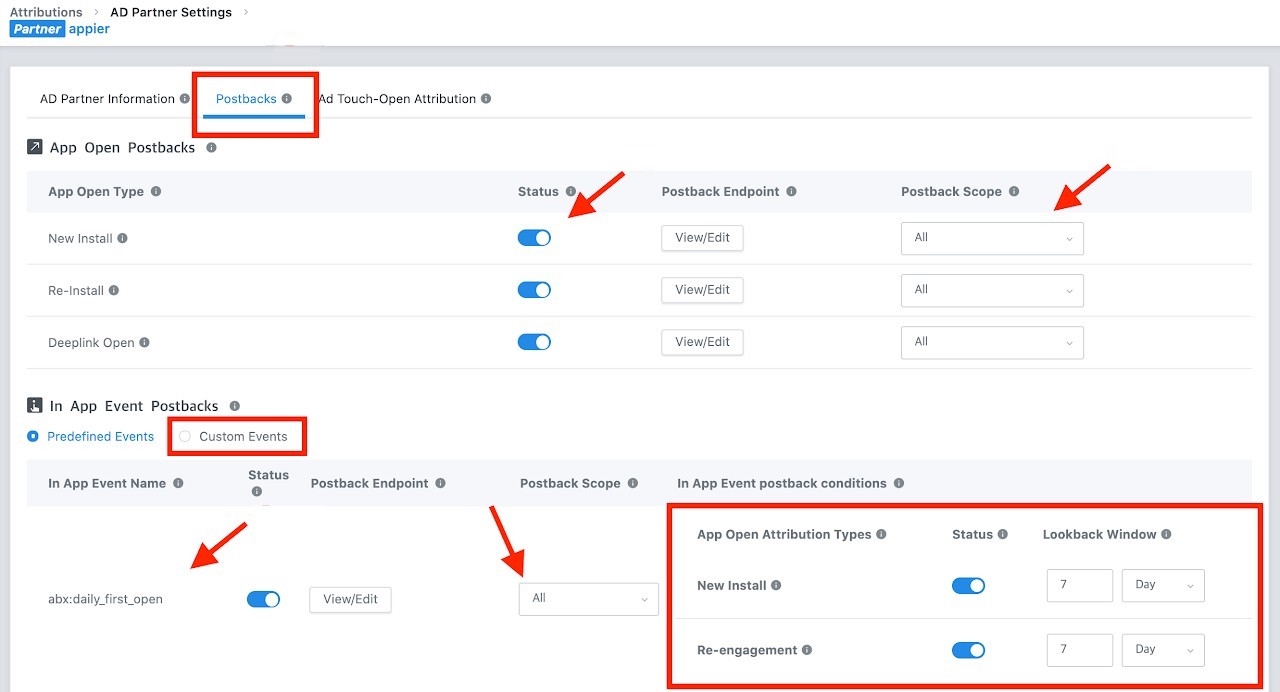This screenshot has width=1280, height=692.
Task: Disable the New Install postback status toggle
Action: 534,238
